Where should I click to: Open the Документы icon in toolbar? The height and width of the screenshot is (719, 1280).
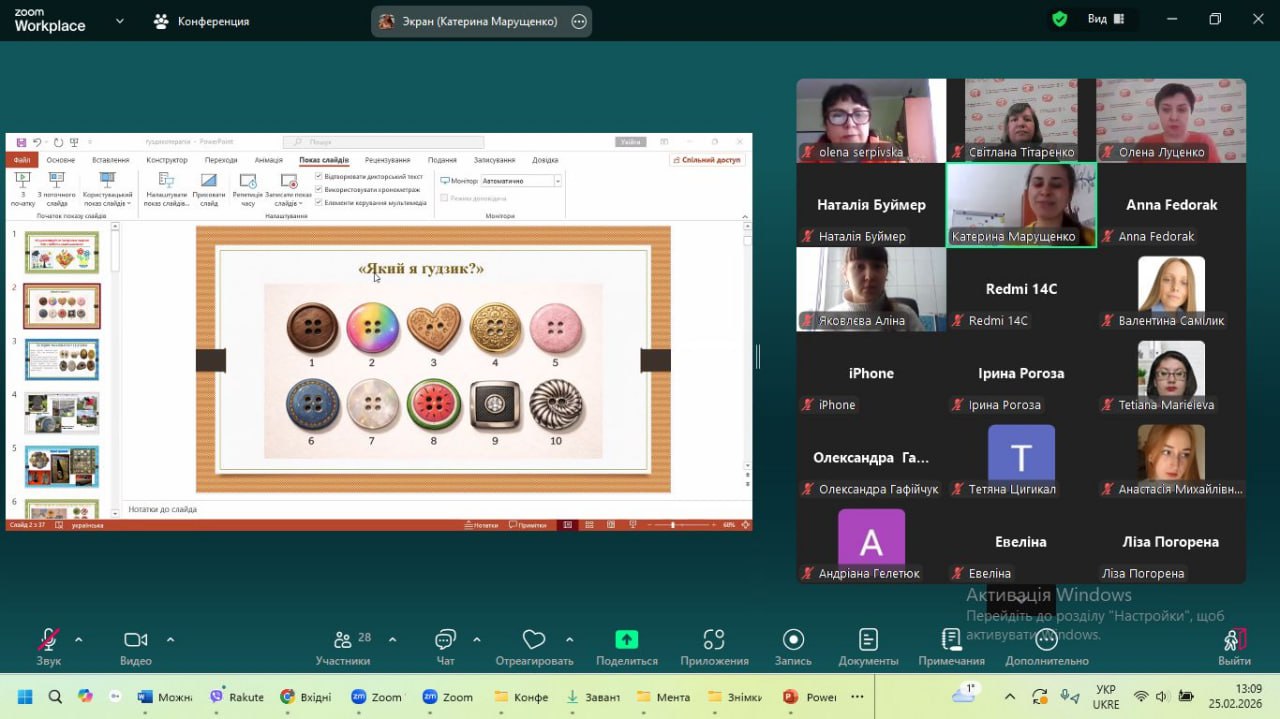(x=868, y=640)
